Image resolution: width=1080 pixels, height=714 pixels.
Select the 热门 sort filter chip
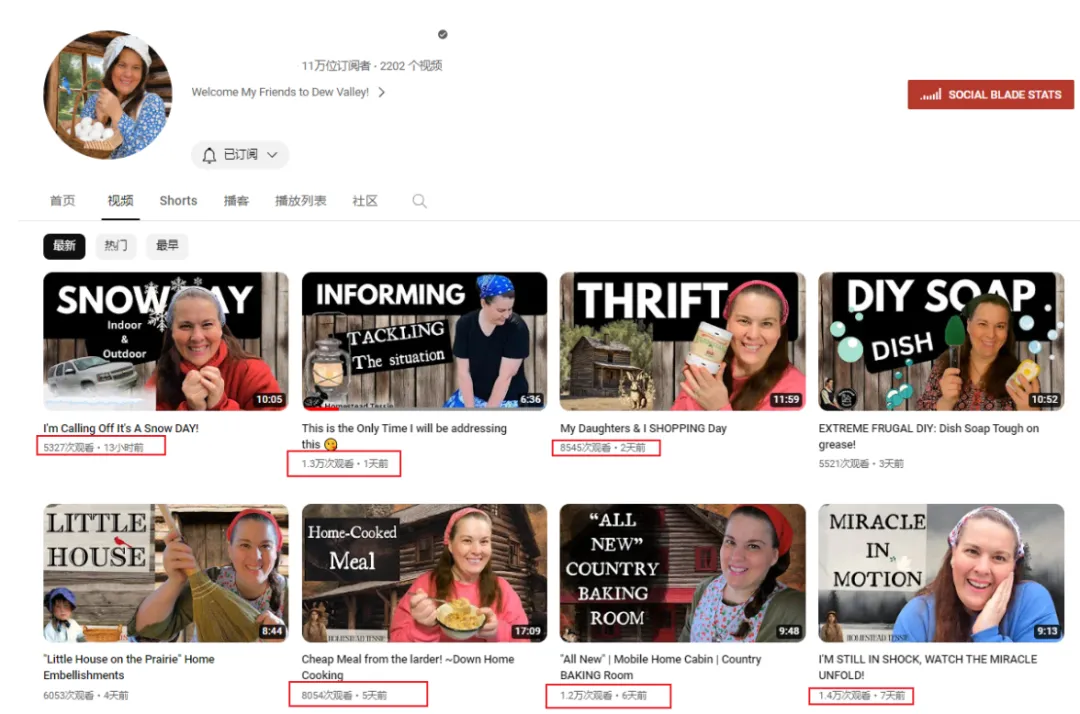point(116,246)
